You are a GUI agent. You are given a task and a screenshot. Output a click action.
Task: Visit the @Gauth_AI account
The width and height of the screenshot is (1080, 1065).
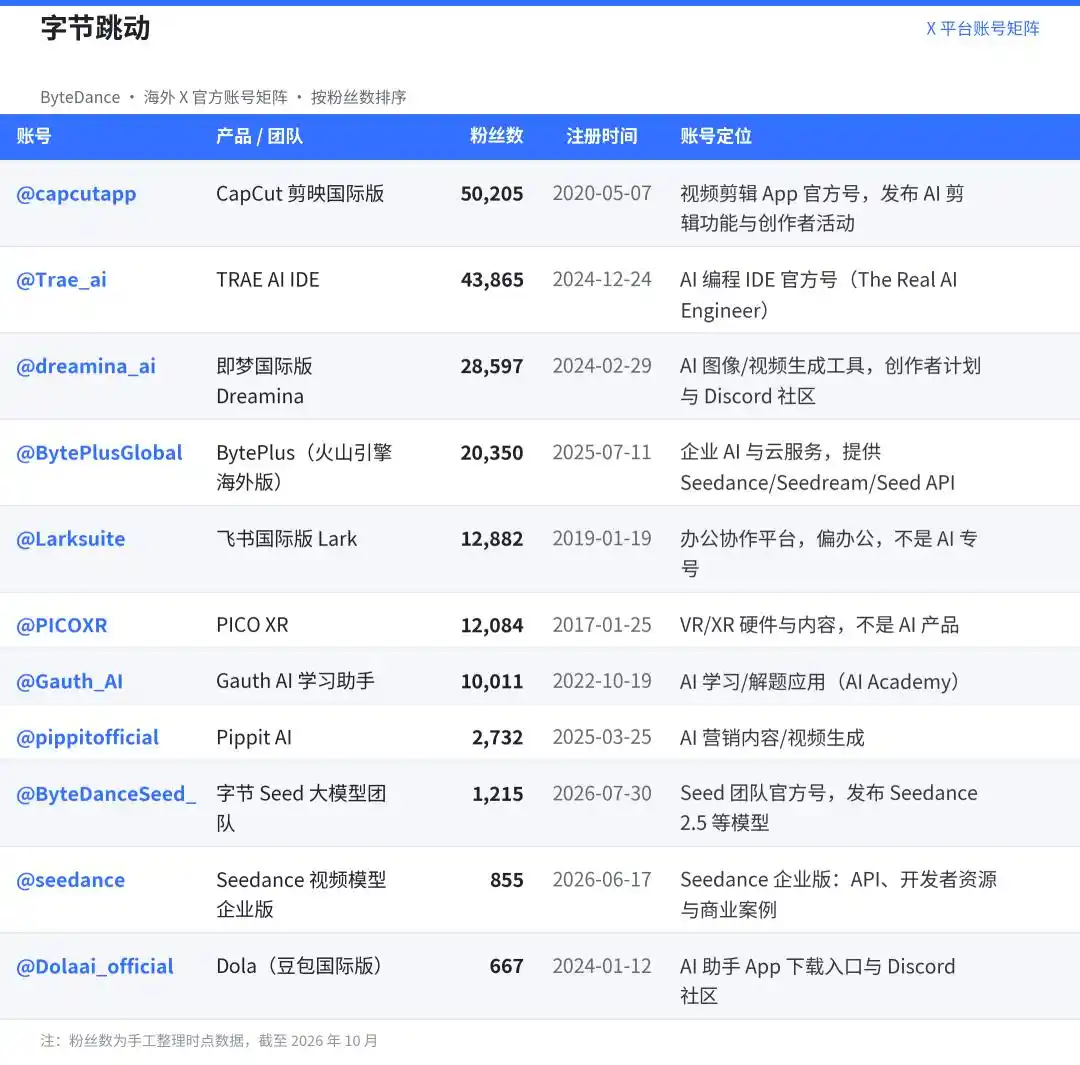(x=70, y=682)
